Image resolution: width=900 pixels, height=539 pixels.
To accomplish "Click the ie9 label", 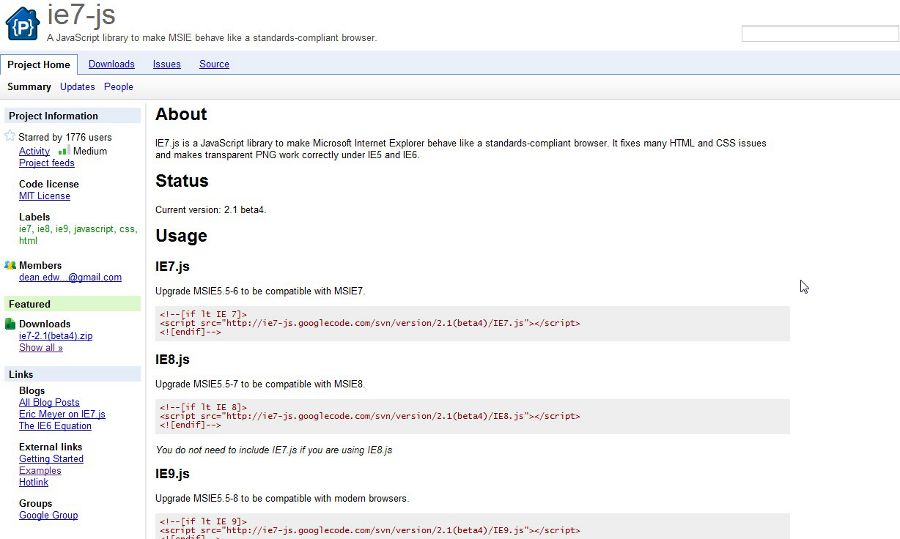I will [62, 229].
